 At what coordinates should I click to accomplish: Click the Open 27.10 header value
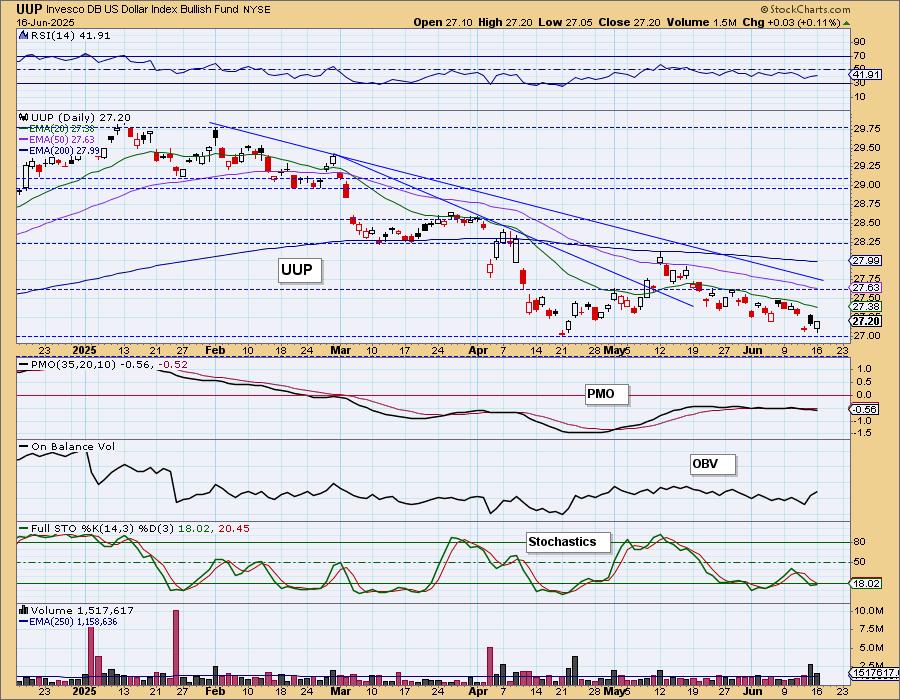tap(443, 22)
